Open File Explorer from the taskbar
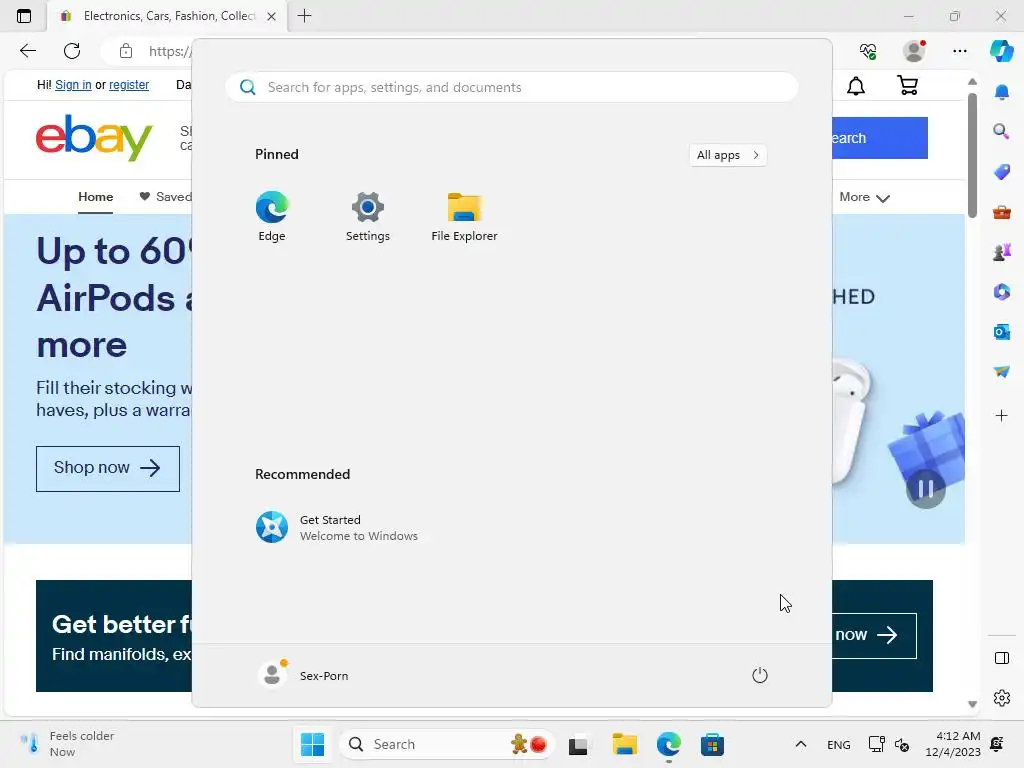Image resolution: width=1024 pixels, height=768 pixels. pos(624,744)
